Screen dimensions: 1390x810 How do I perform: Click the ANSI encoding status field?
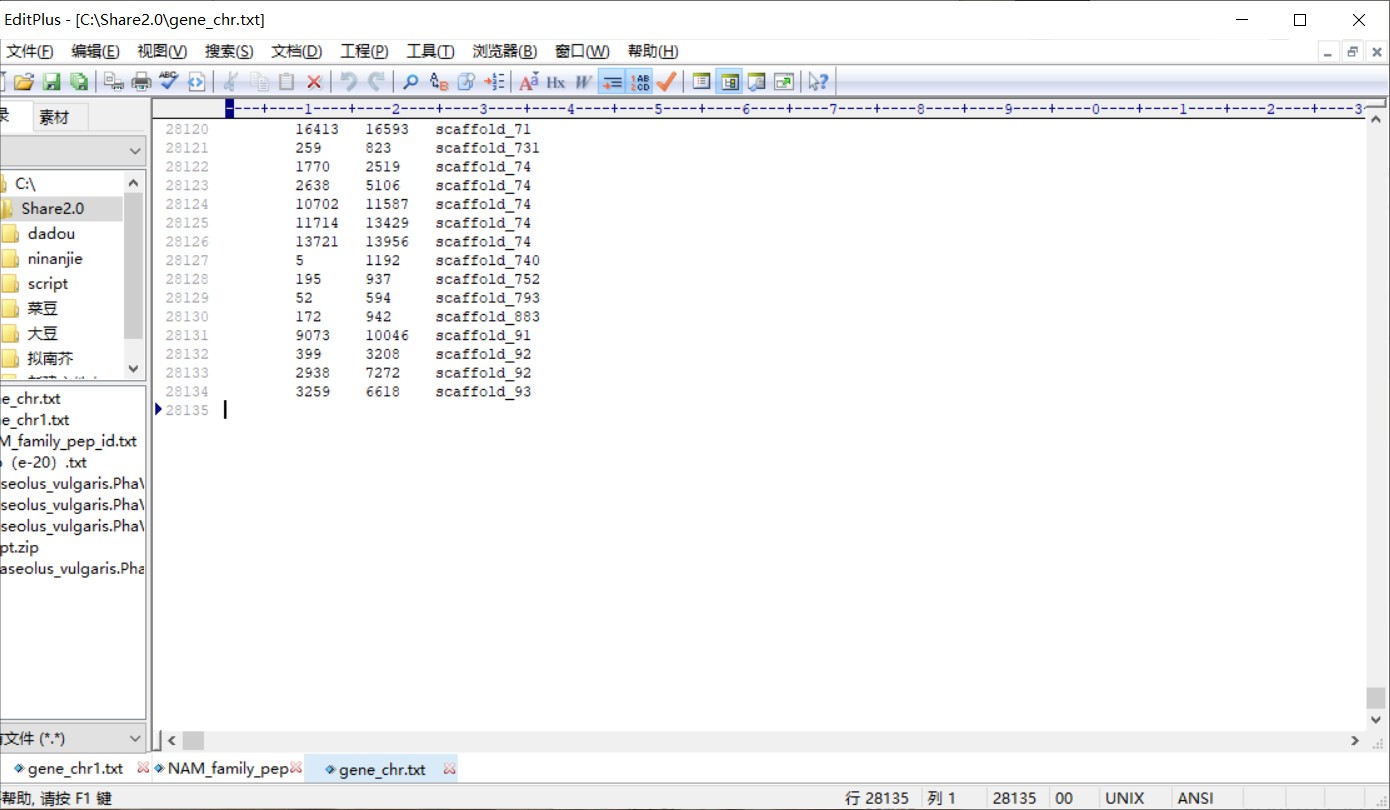[x=1195, y=798]
